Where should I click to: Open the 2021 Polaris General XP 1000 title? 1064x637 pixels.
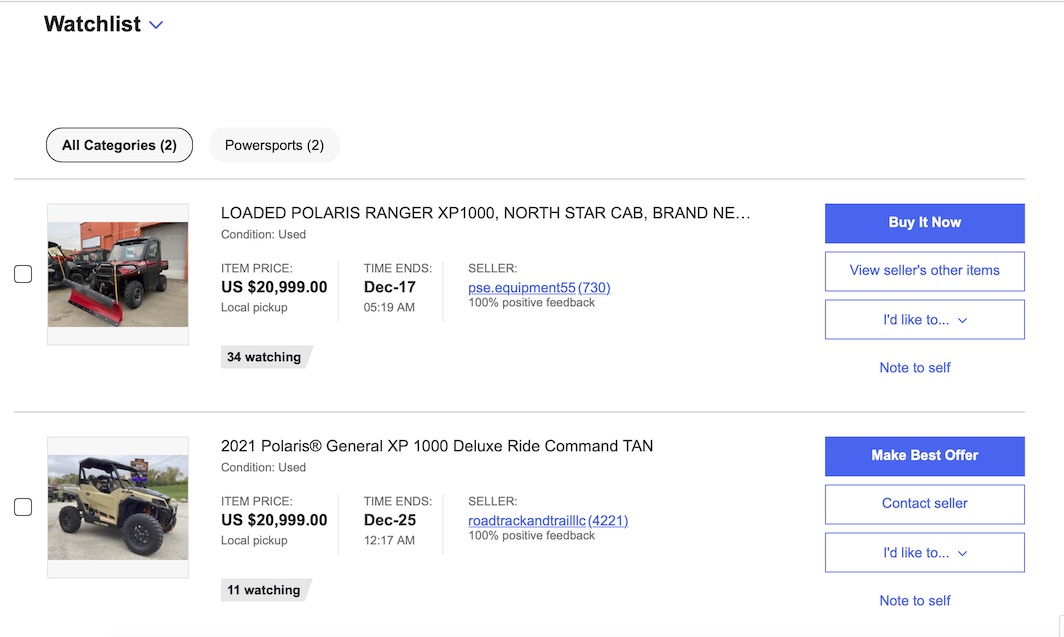pyautogui.click(x=437, y=446)
